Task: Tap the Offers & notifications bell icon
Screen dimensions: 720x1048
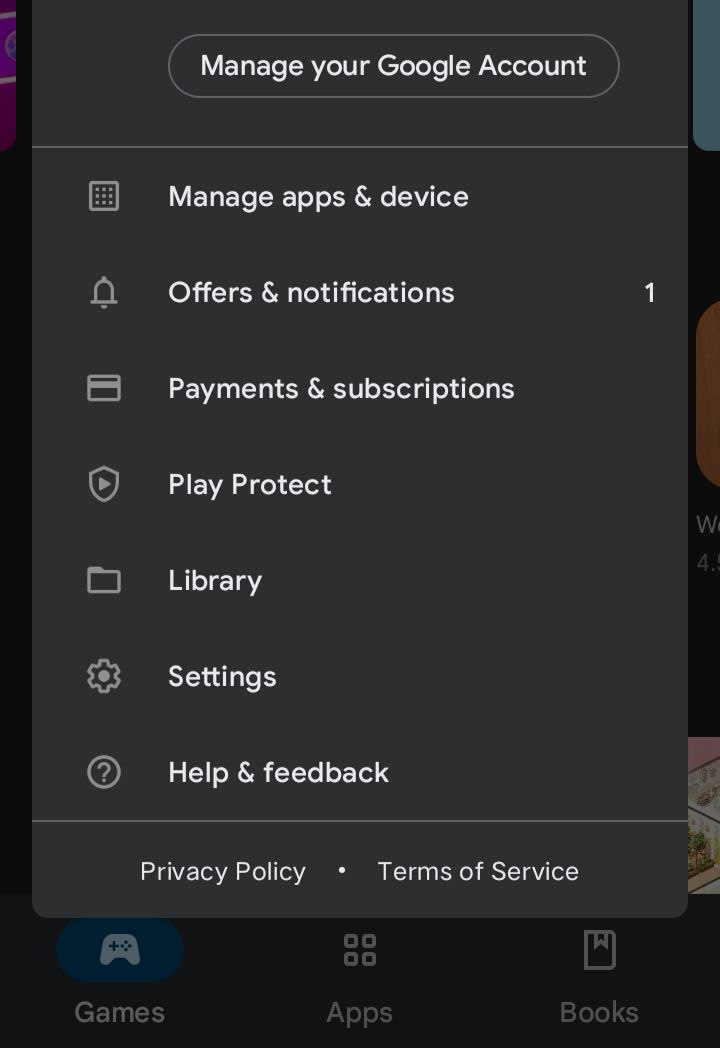Action: point(104,293)
